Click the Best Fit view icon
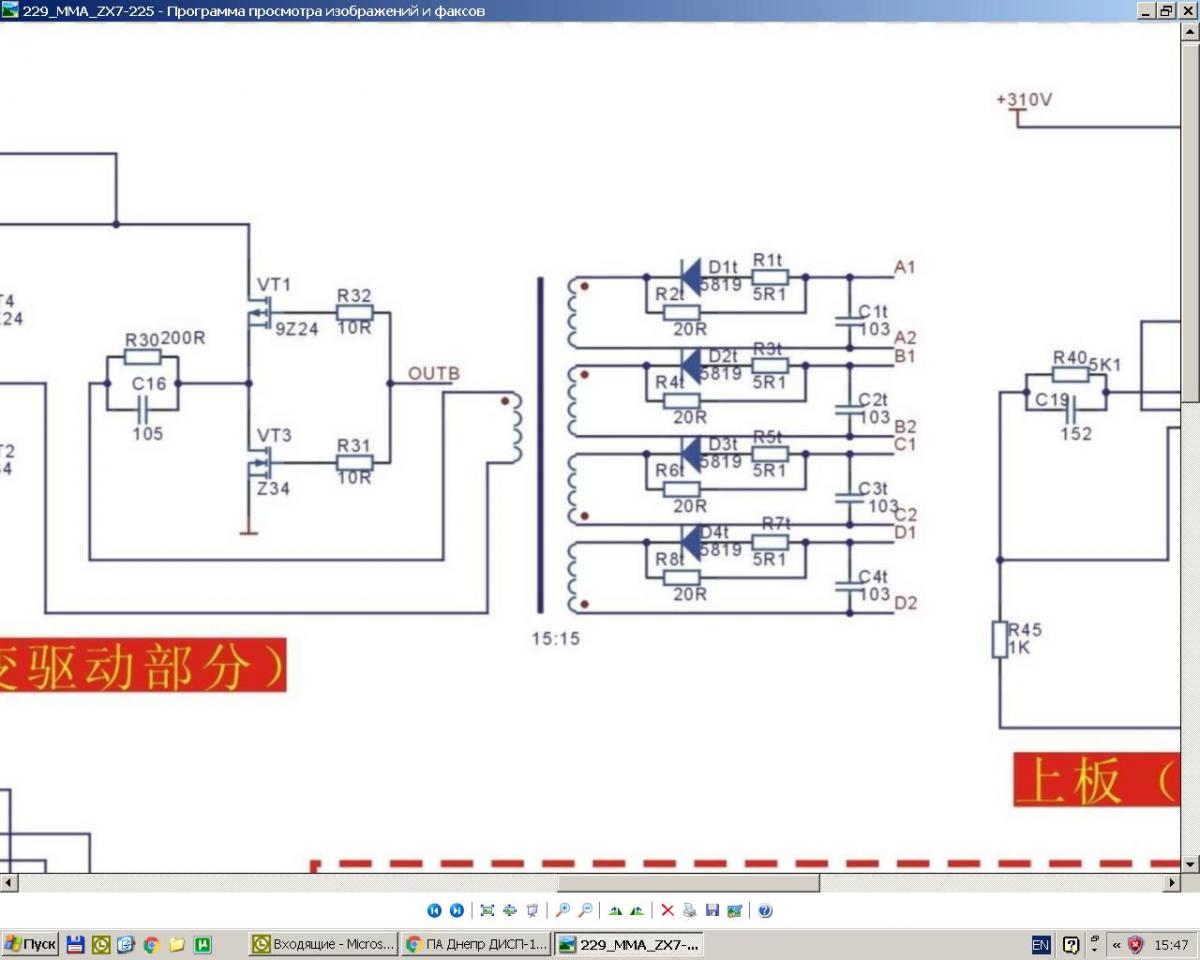The width and height of the screenshot is (1200, 960). click(x=487, y=910)
